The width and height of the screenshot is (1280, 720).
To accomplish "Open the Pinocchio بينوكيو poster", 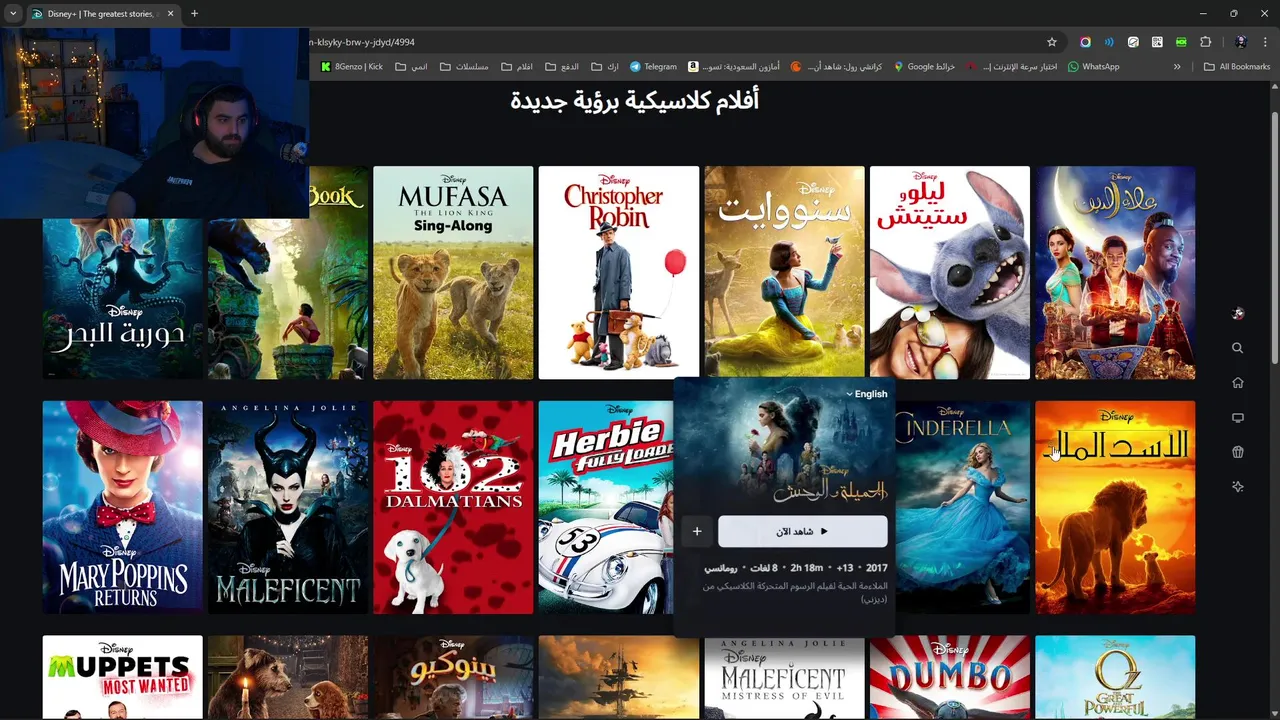I will [x=453, y=677].
